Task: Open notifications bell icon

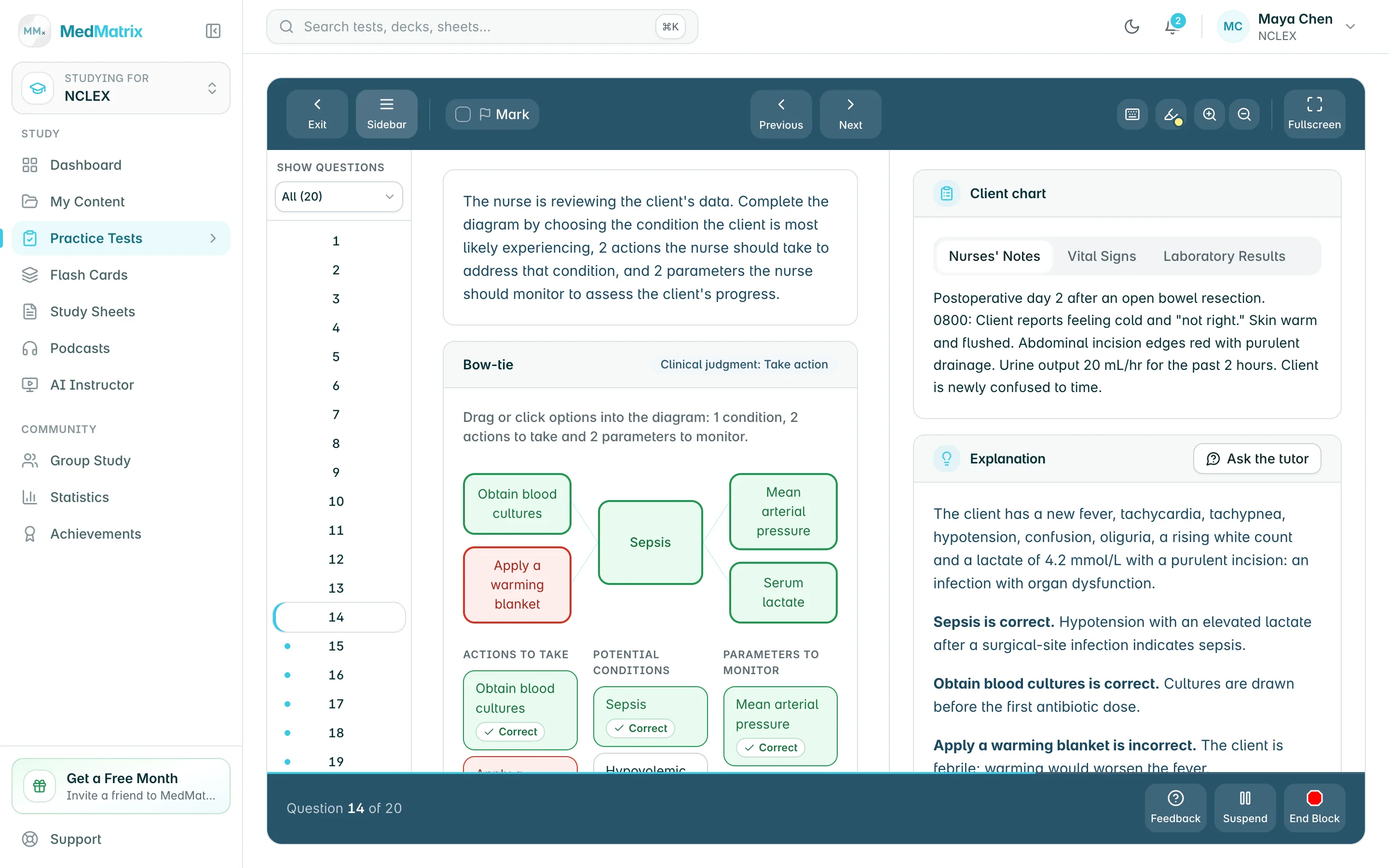Action: click(x=1172, y=27)
